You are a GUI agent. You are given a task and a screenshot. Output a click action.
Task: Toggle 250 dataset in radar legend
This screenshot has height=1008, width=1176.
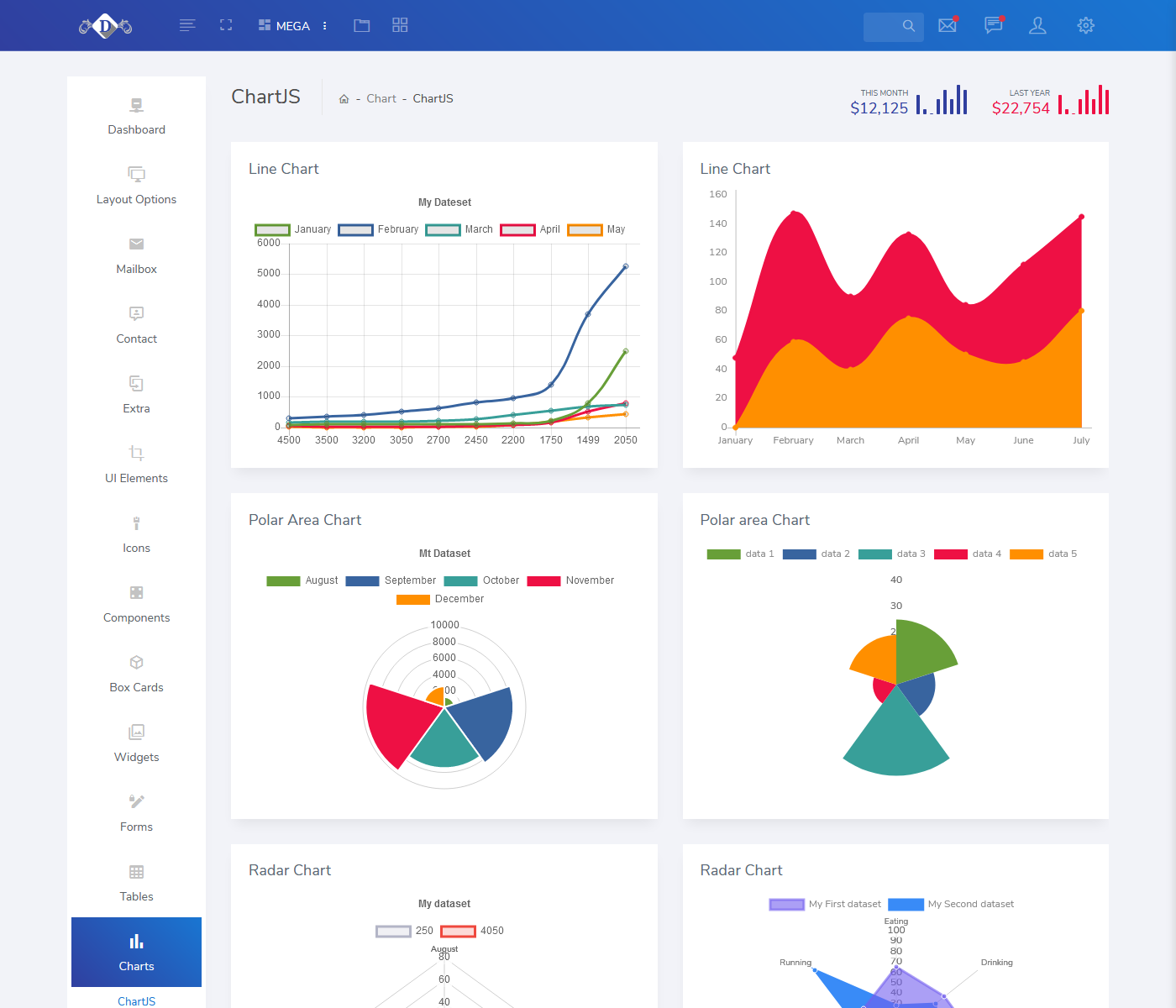coord(404,931)
